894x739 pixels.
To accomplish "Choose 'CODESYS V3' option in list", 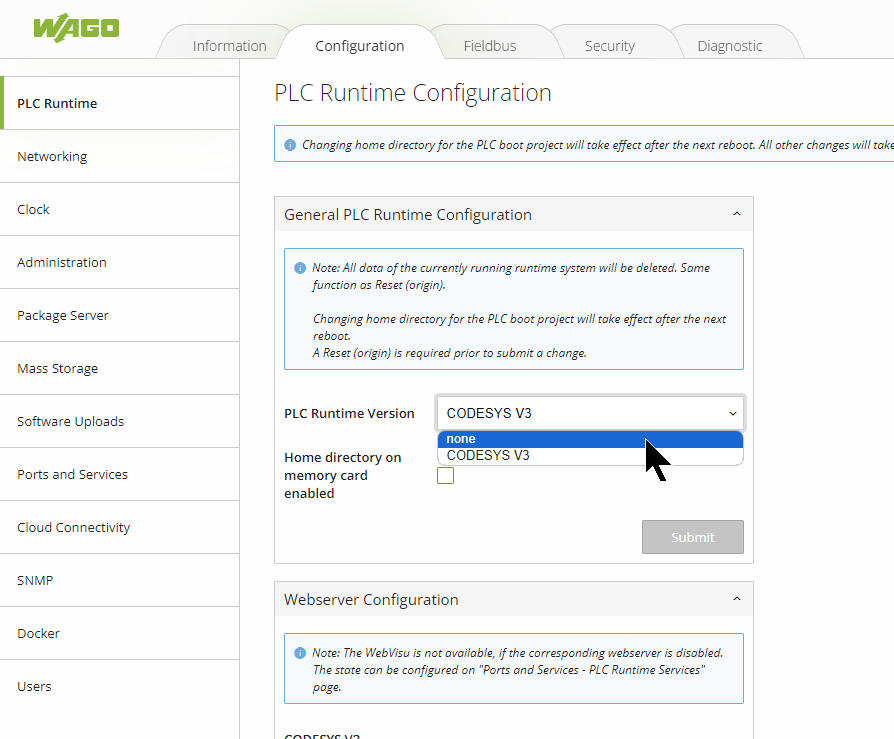I will click(590, 456).
